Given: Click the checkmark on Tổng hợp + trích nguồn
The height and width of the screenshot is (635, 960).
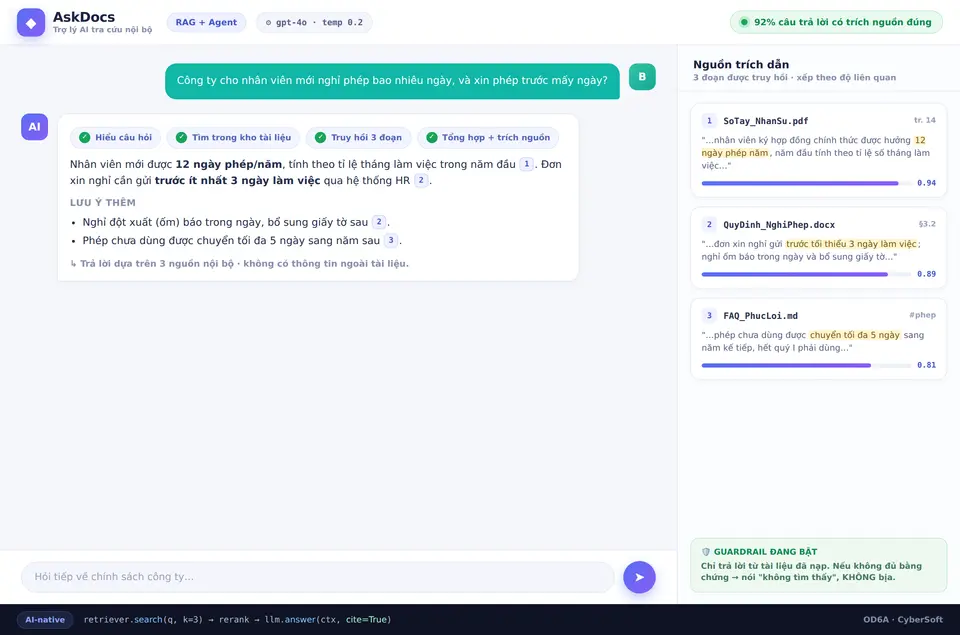Looking at the screenshot, I should click(x=432, y=137).
